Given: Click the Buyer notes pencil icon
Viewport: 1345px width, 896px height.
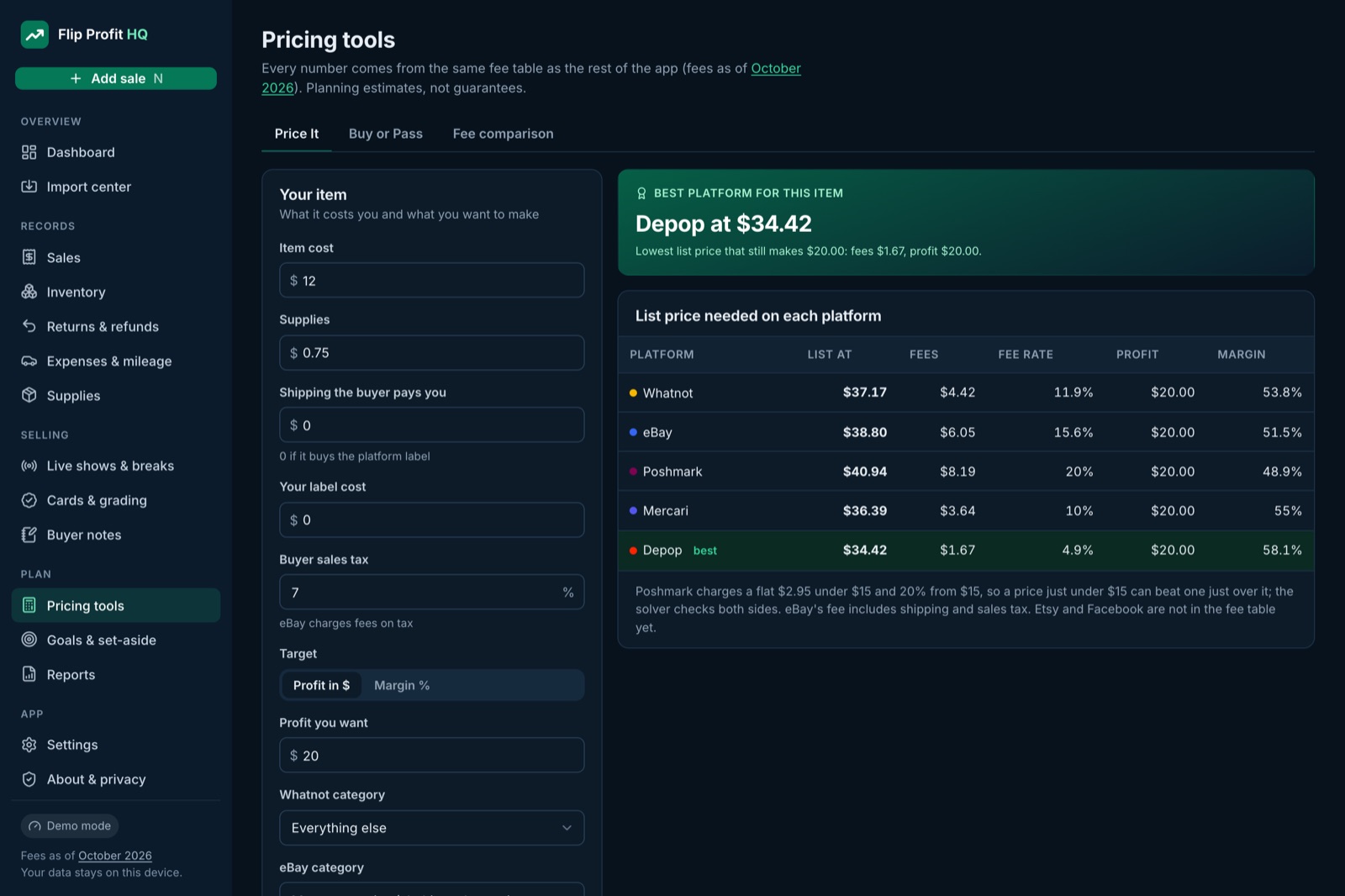Looking at the screenshot, I should [29, 535].
